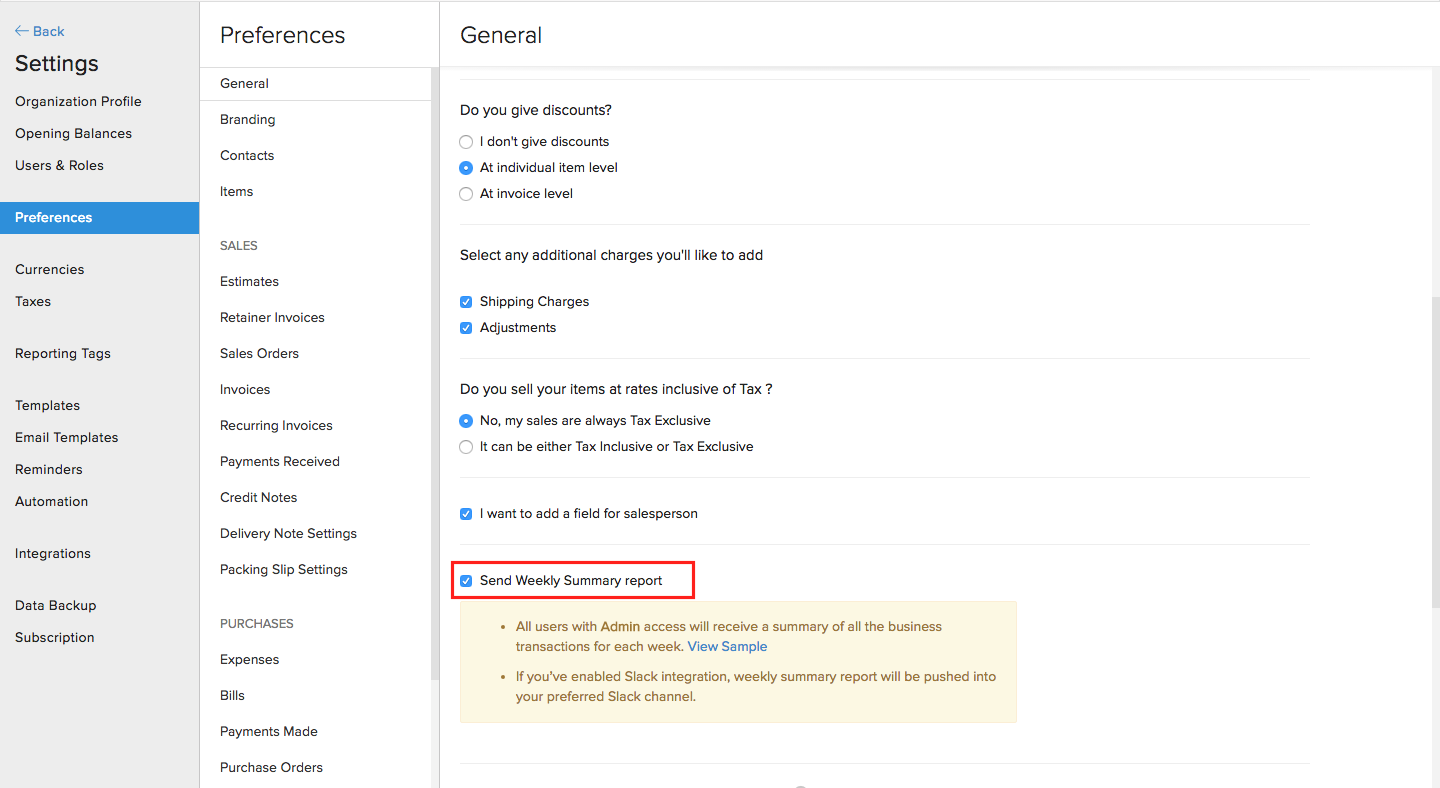1440x788 pixels.
Task: Switch to Invoices preferences
Action: click(245, 389)
